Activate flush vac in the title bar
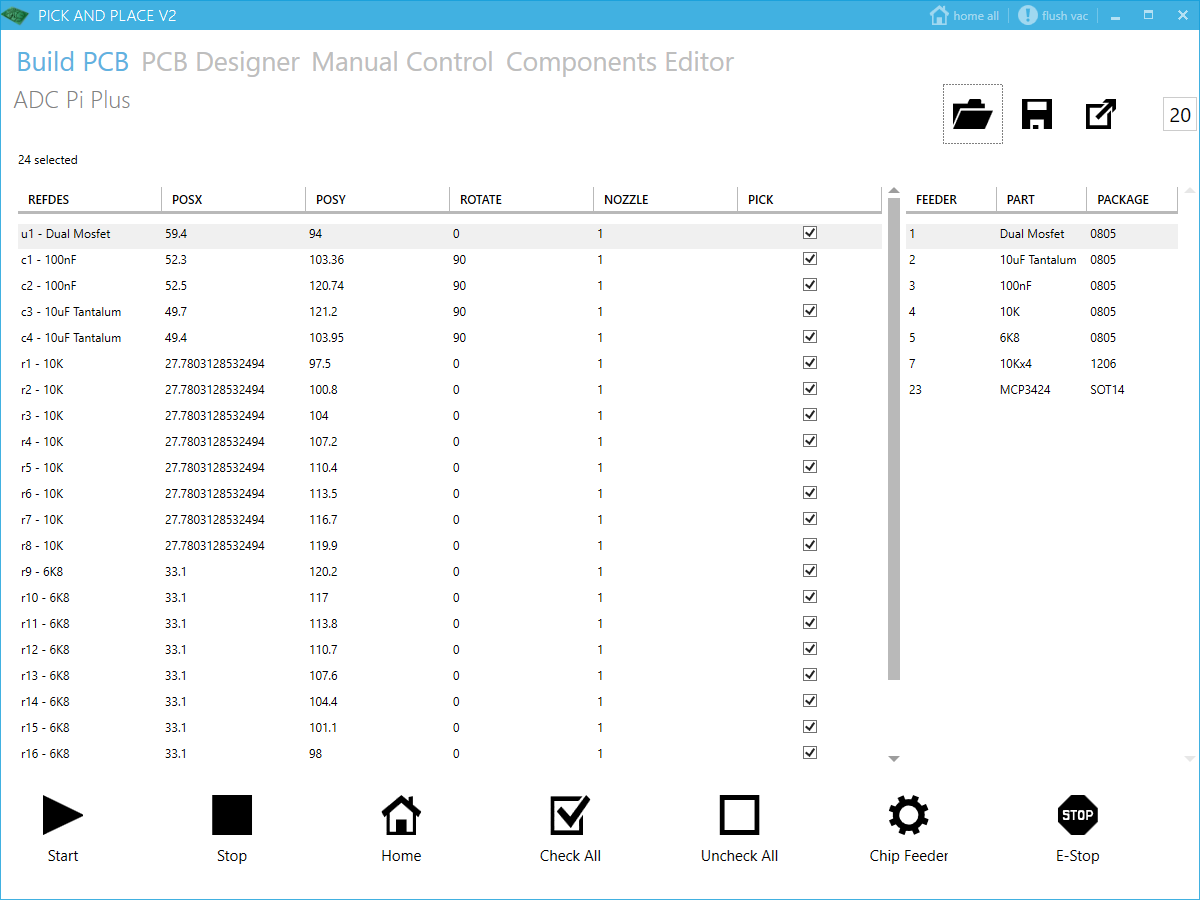The width and height of the screenshot is (1200, 900). click(x=1053, y=15)
